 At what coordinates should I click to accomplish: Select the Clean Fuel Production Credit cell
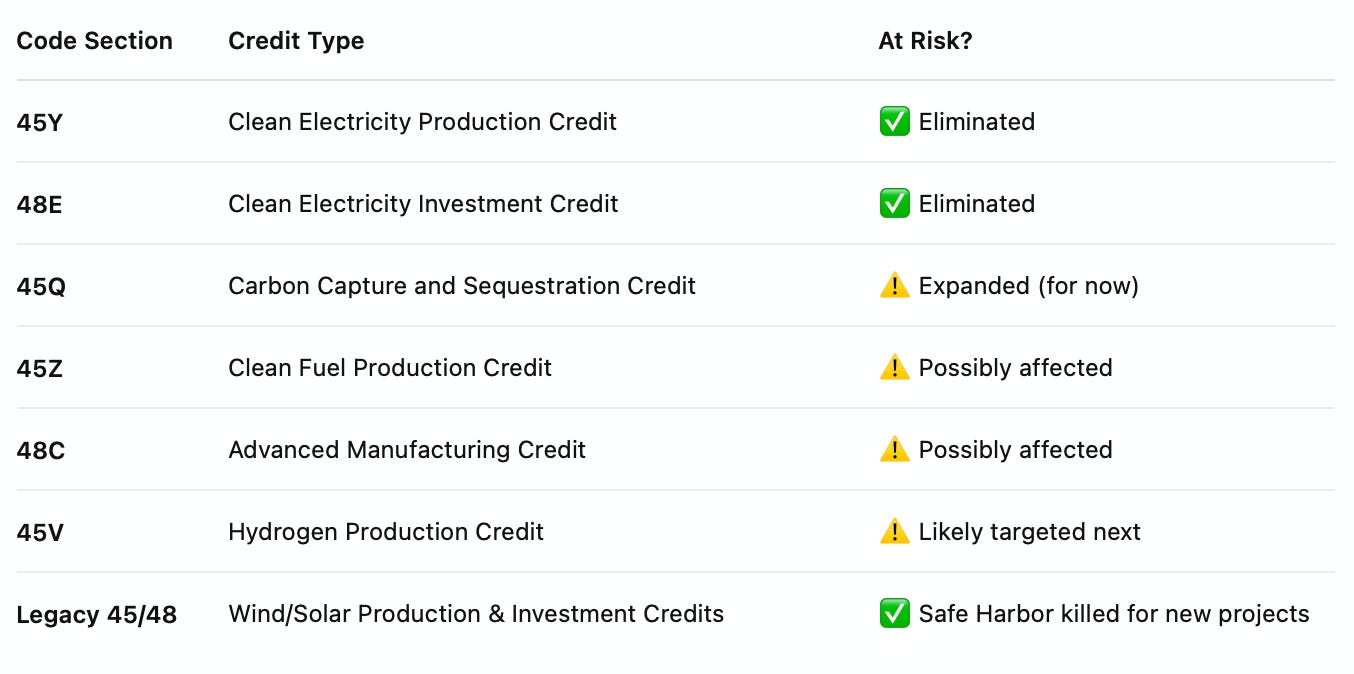point(390,368)
